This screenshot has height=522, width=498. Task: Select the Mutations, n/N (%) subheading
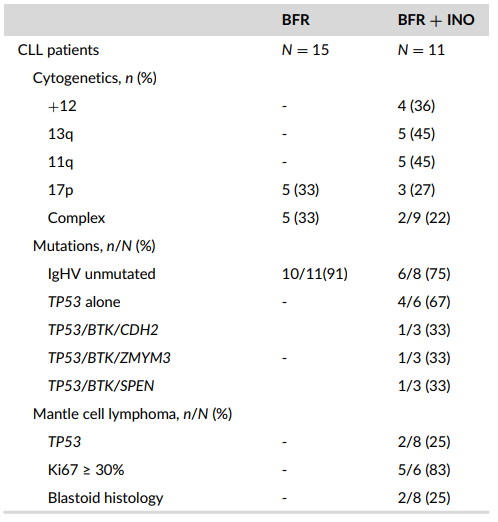point(94,246)
